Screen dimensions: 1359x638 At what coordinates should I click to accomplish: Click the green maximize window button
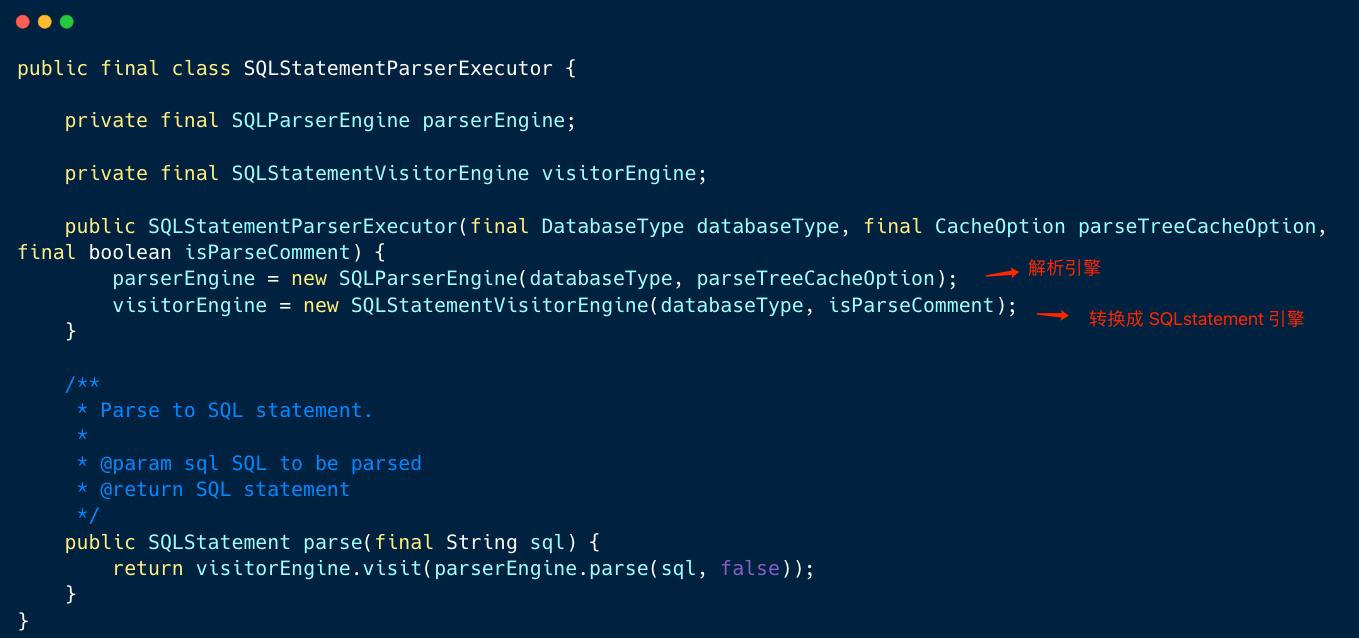[x=67, y=22]
